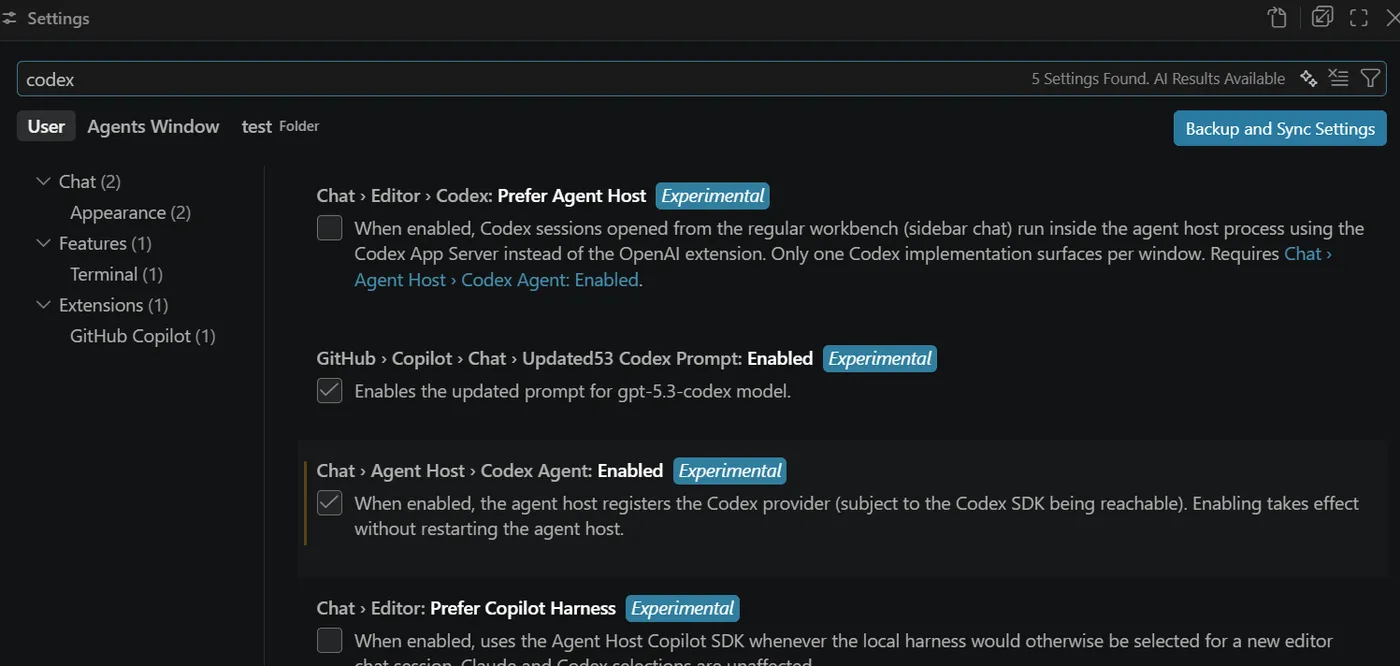The width and height of the screenshot is (1400, 666).
Task: Switch to the test Folder tab
Action: [x=280, y=126]
